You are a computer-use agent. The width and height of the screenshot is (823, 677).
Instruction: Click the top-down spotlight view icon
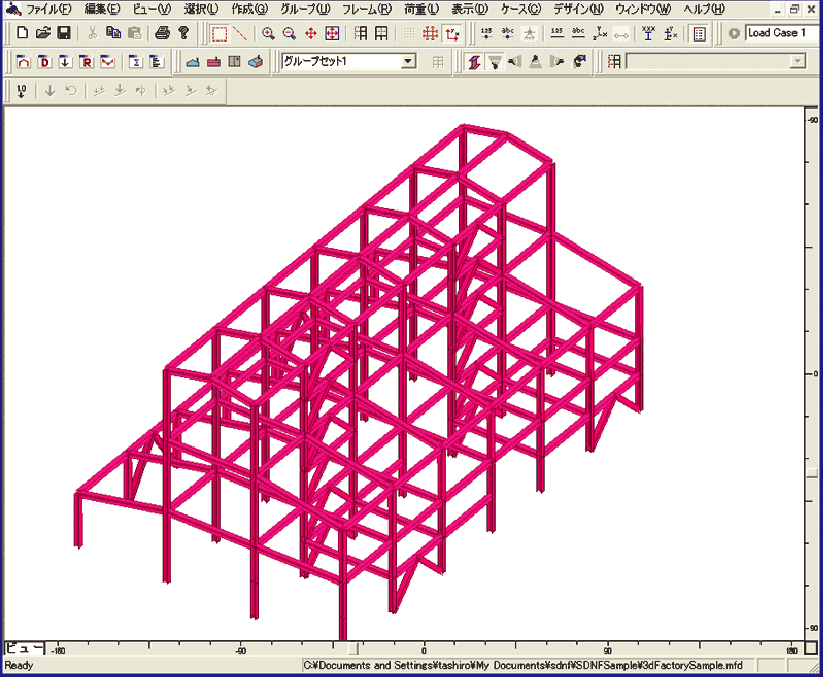(494, 62)
